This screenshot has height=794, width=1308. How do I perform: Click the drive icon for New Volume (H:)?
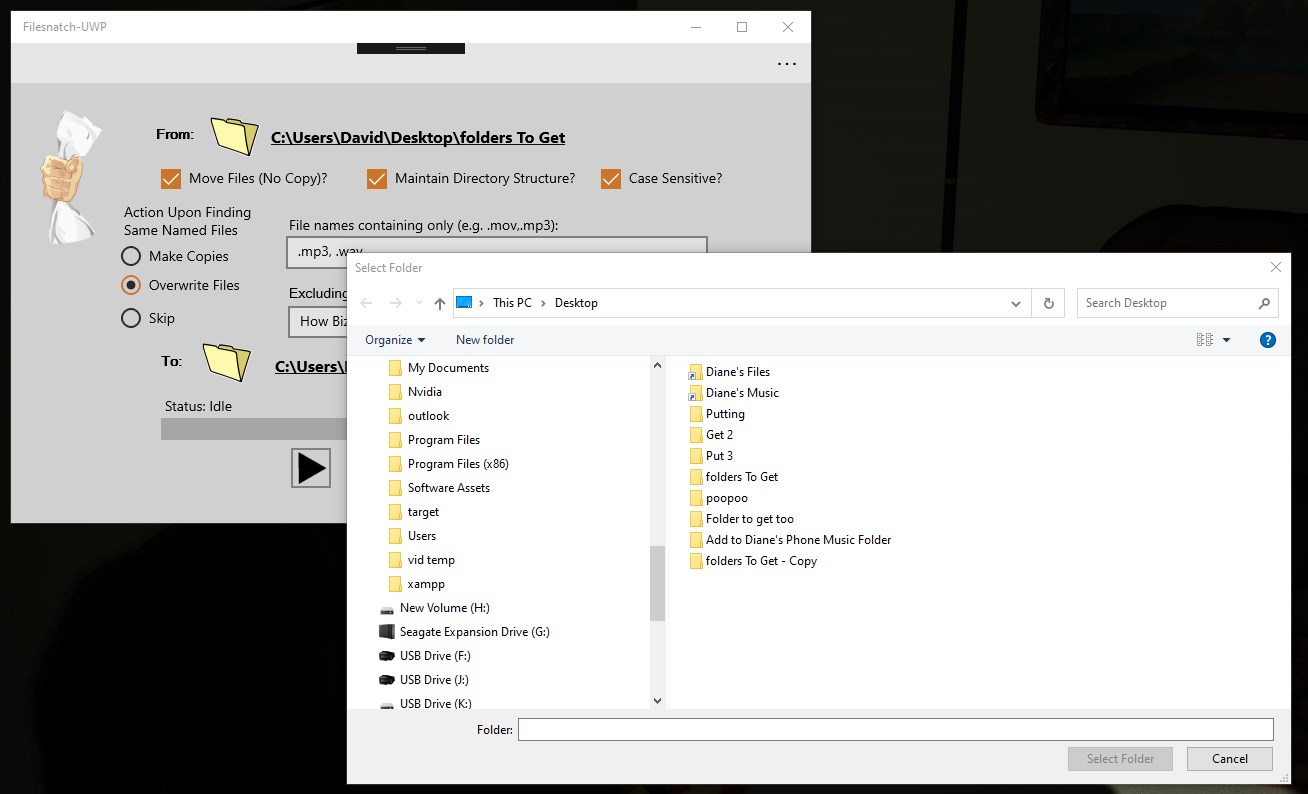[x=387, y=608]
